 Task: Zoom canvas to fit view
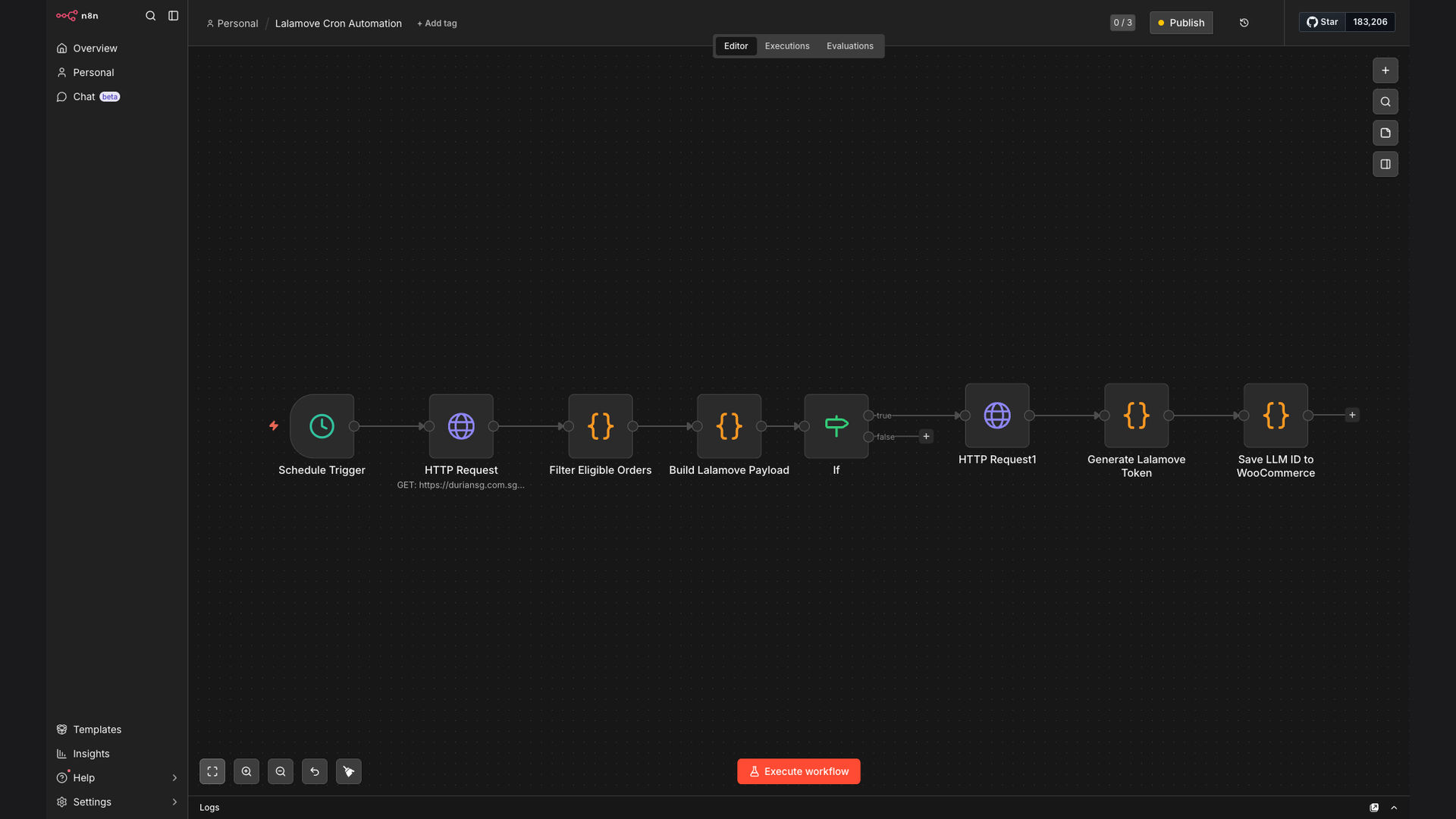(212, 771)
